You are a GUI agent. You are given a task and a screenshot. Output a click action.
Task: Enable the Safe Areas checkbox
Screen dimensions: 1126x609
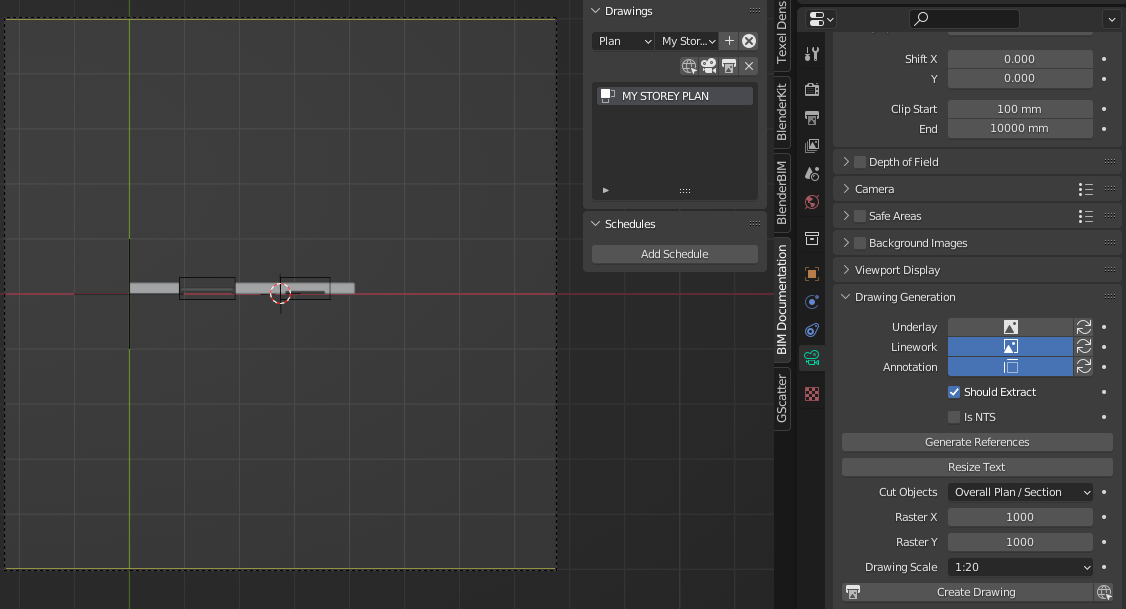pyautogui.click(x=860, y=216)
